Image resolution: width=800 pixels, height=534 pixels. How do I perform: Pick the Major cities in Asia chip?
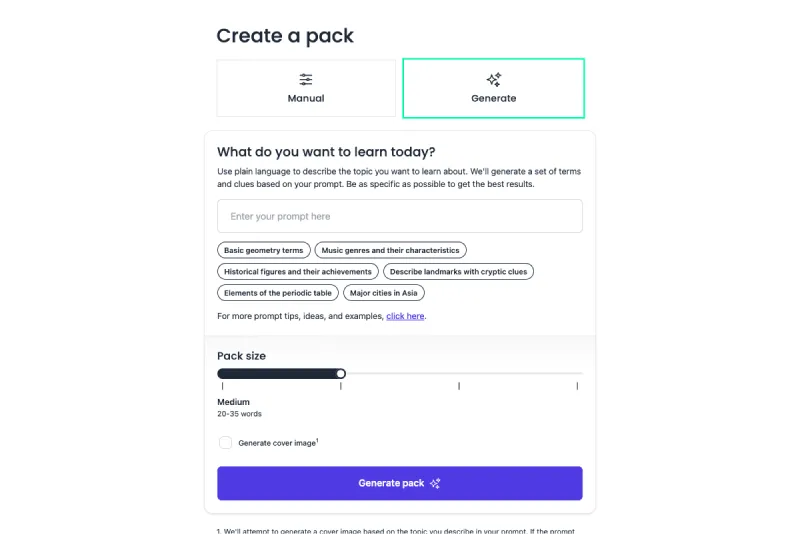tap(384, 293)
